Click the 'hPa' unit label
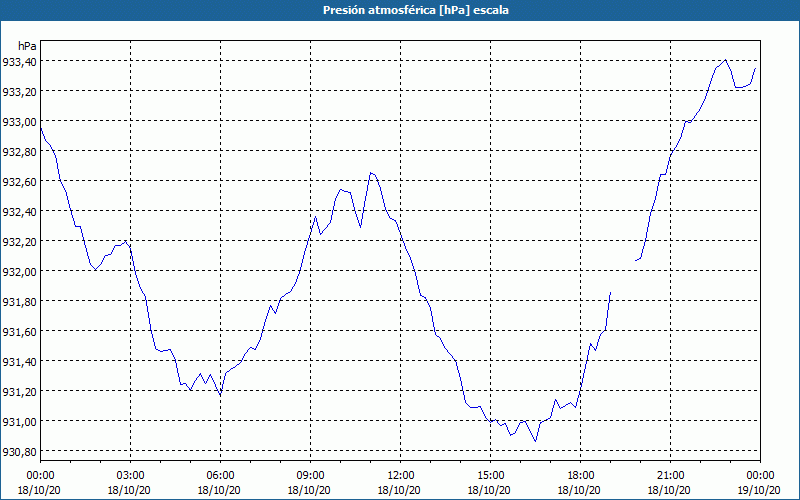The image size is (800, 500). (28, 46)
